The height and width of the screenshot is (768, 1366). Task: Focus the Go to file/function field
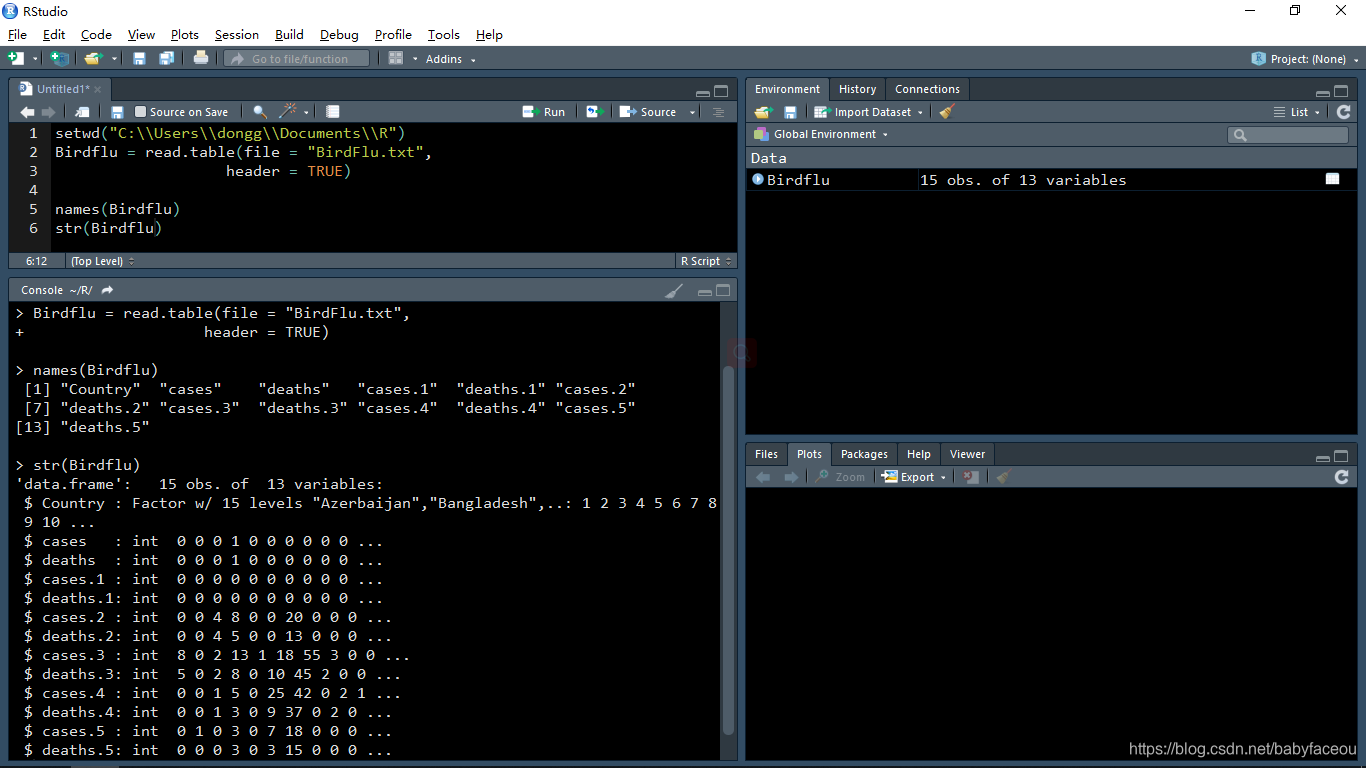296,59
